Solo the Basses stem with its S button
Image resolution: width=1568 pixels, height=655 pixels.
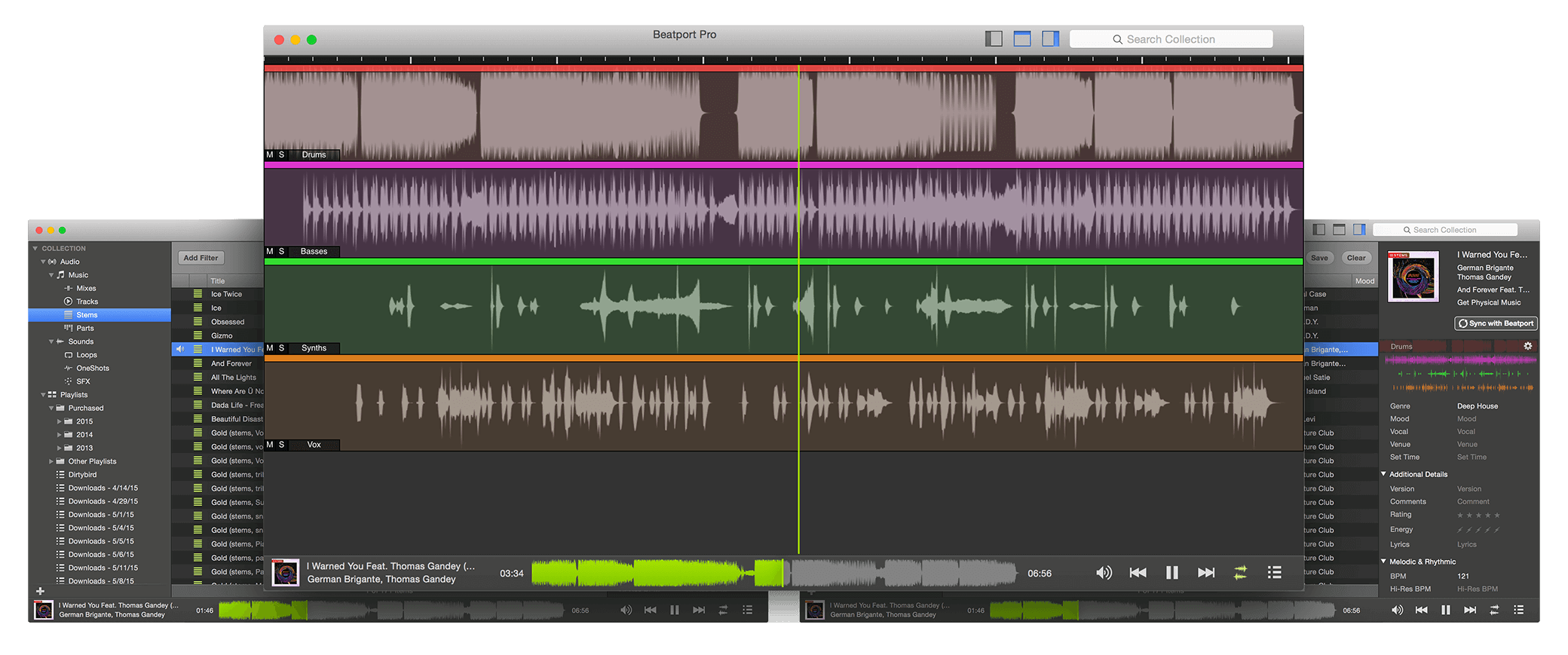pos(282,251)
